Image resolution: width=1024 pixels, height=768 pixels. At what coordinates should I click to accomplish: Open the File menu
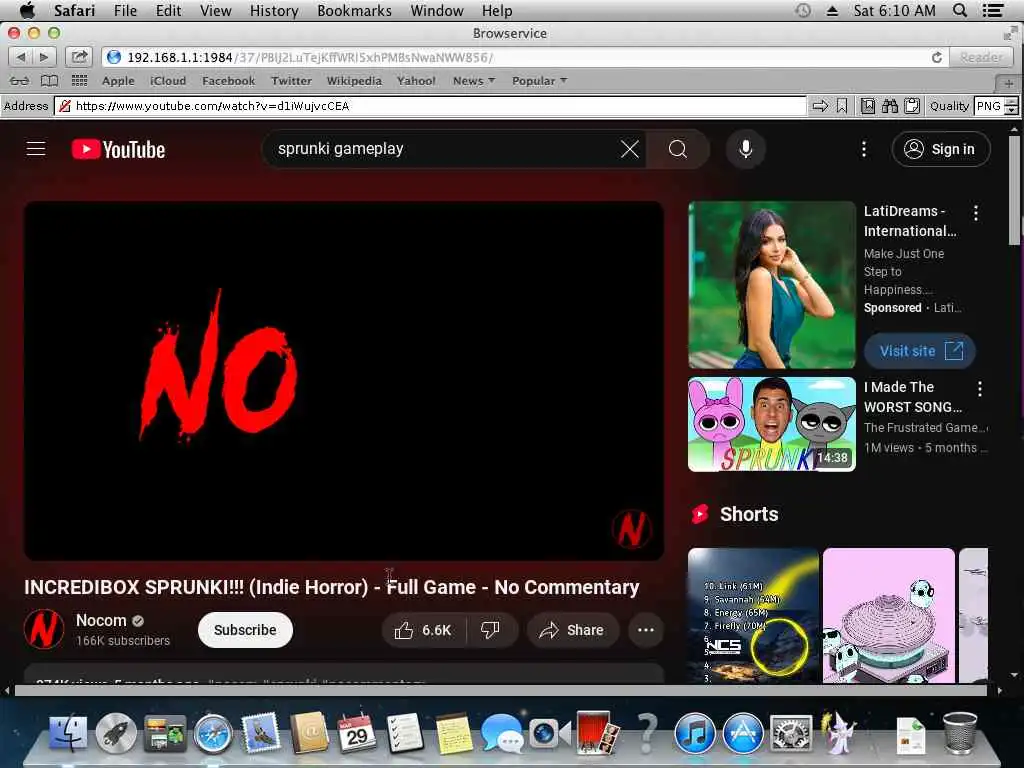pyautogui.click(x=125, y=10)
